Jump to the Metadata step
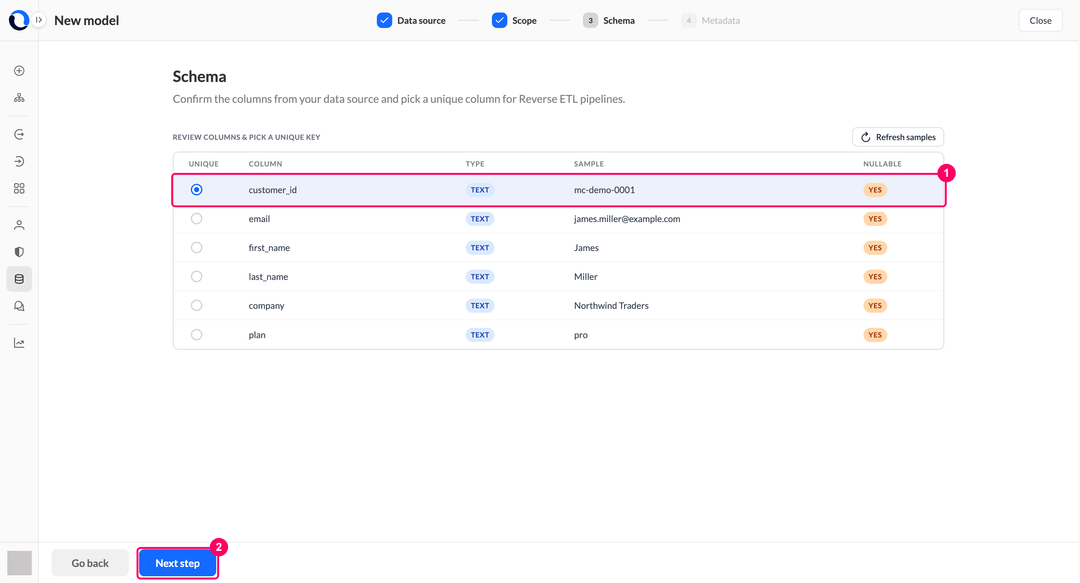This screenshot has width=1080, height=583. pos(711,21)
